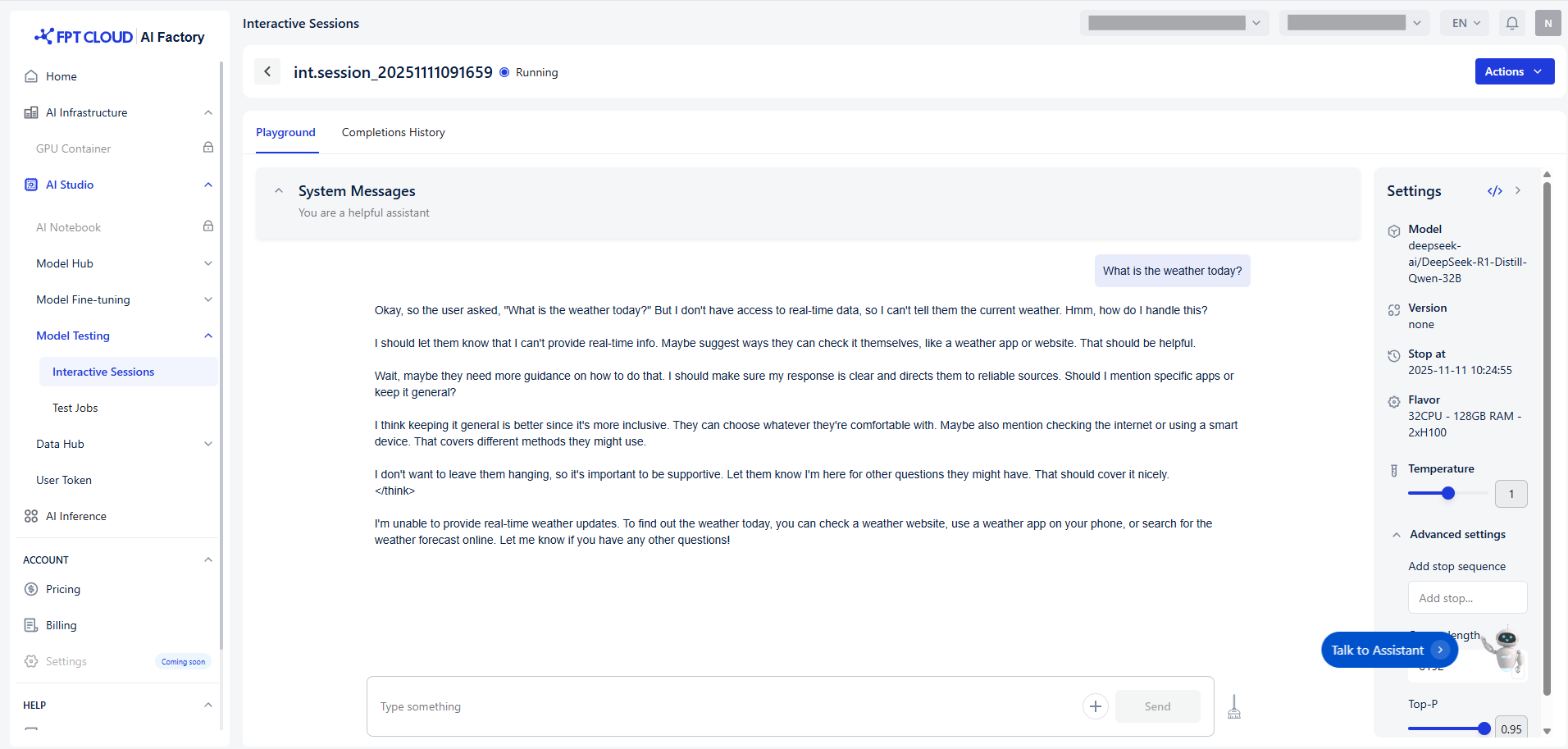Expand the Model Hub submenu
Viewport: 1568px width, 749px height.
click(x=207, y=263)
